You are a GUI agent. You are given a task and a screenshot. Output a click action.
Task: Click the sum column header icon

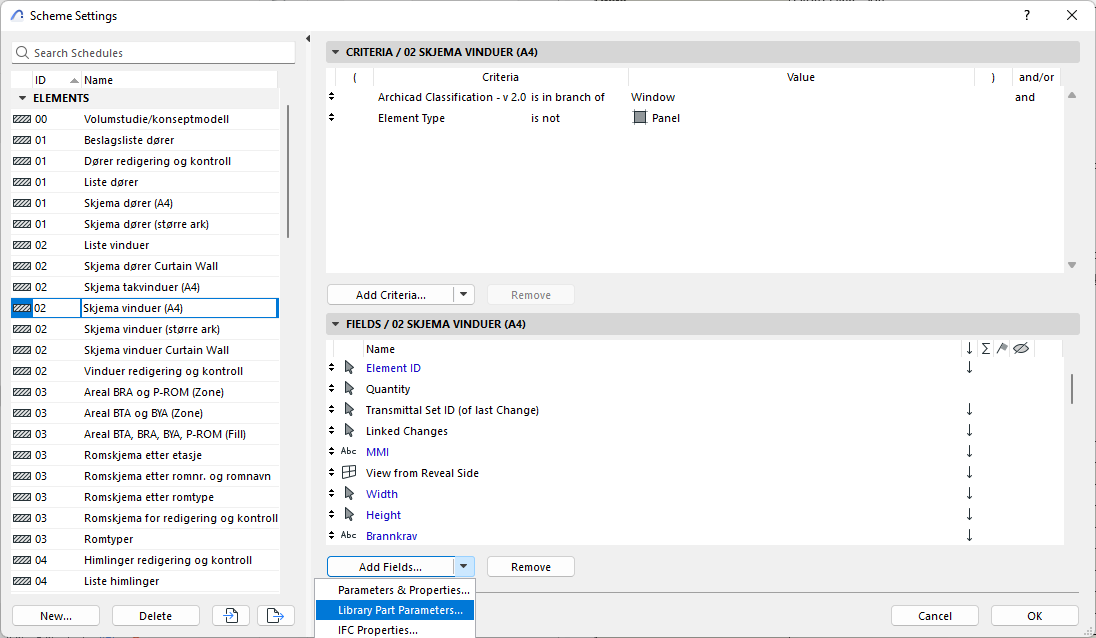point(985,349)
